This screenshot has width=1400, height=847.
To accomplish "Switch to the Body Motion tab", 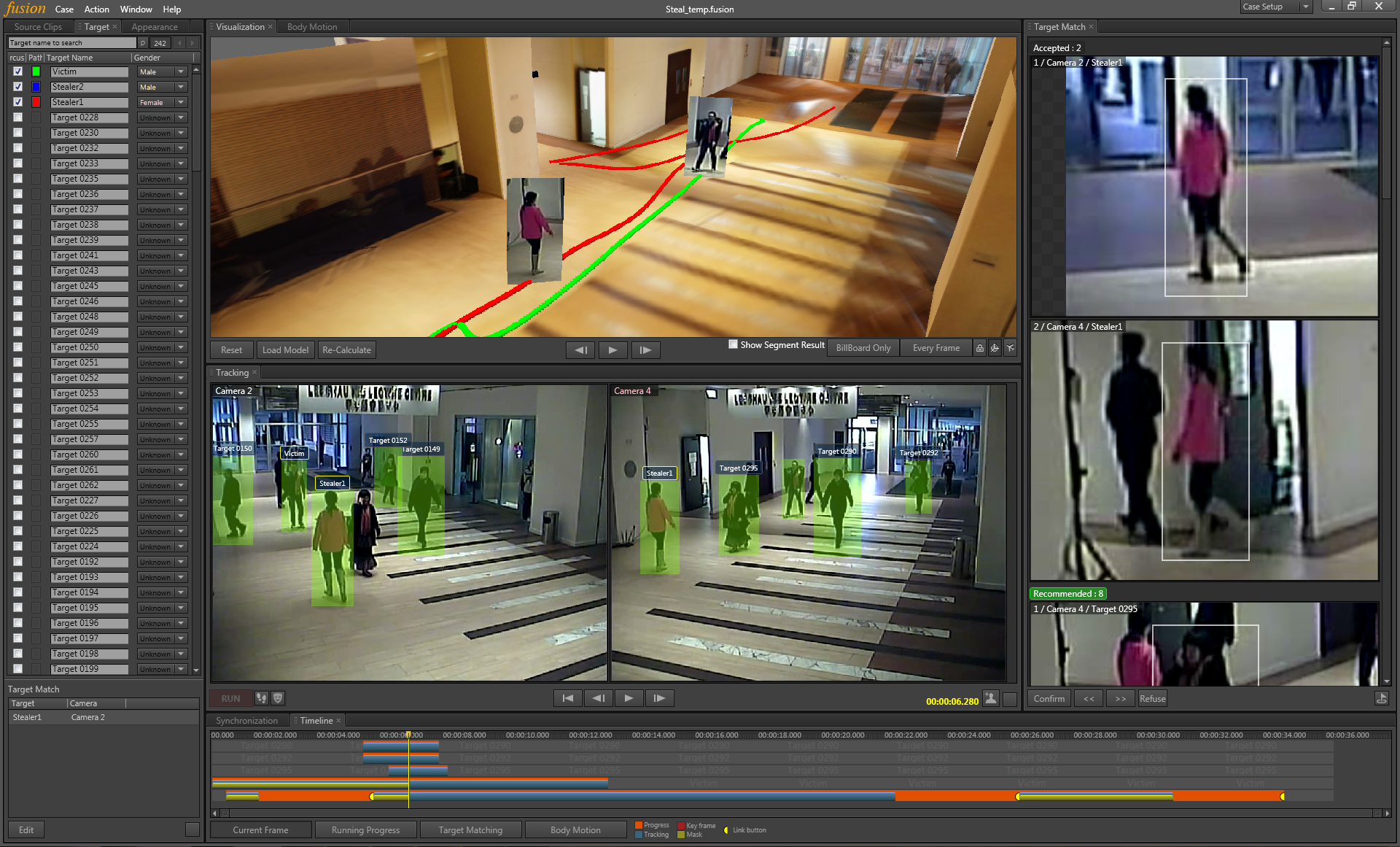I will coord(312,27).
